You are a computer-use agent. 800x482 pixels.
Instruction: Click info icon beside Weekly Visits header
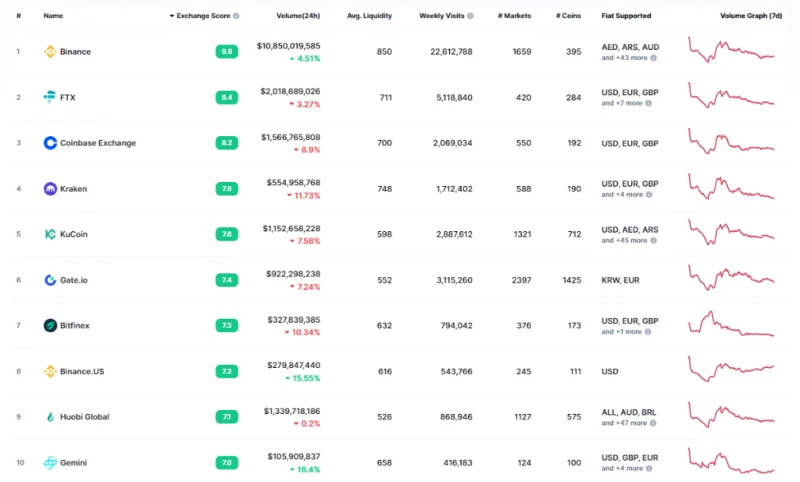click(470, 16)
